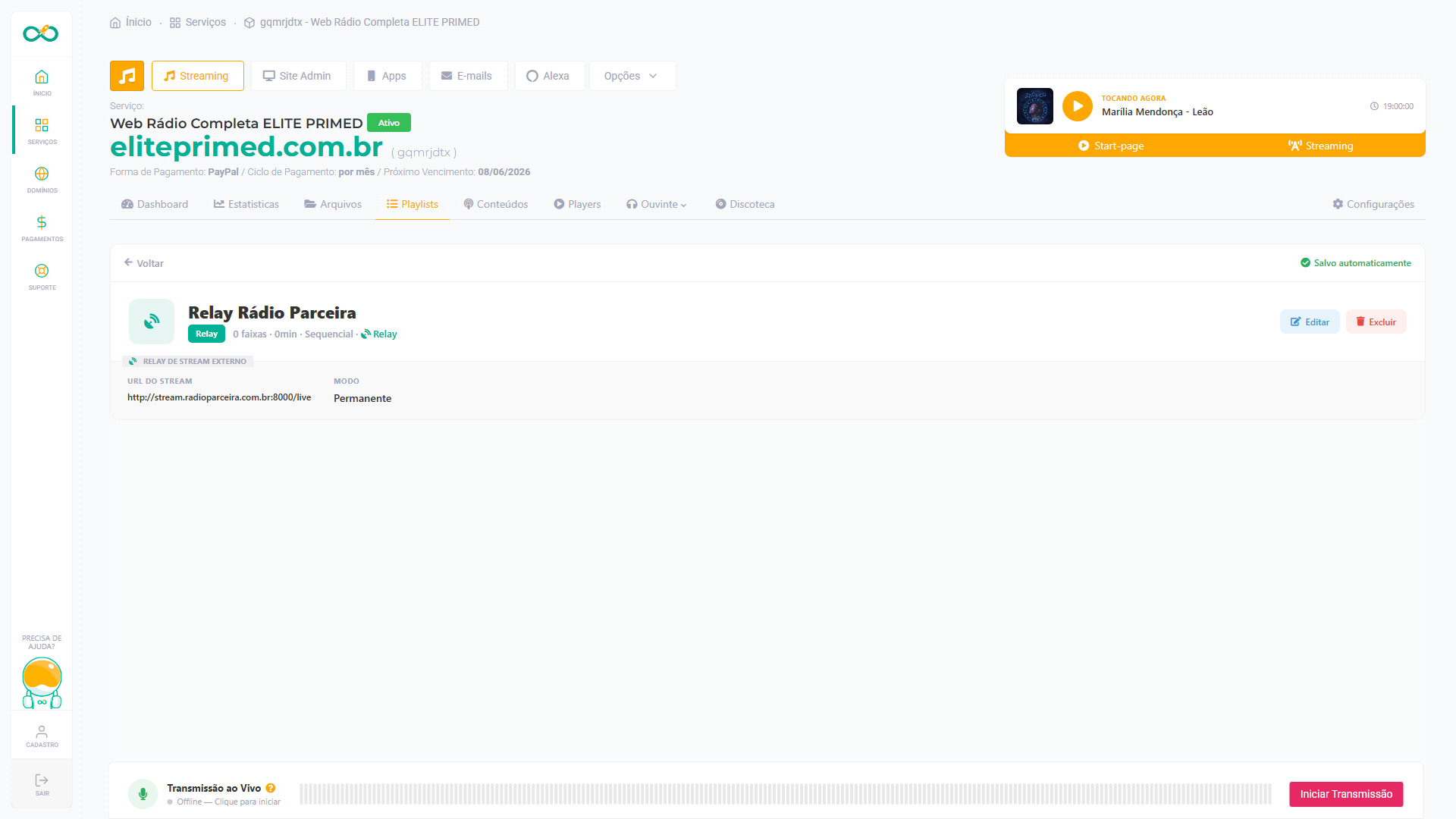Viewport: 1456px width, 819px height.
Task: Switch to the Arquivos tab
Action: coord(333,204)
